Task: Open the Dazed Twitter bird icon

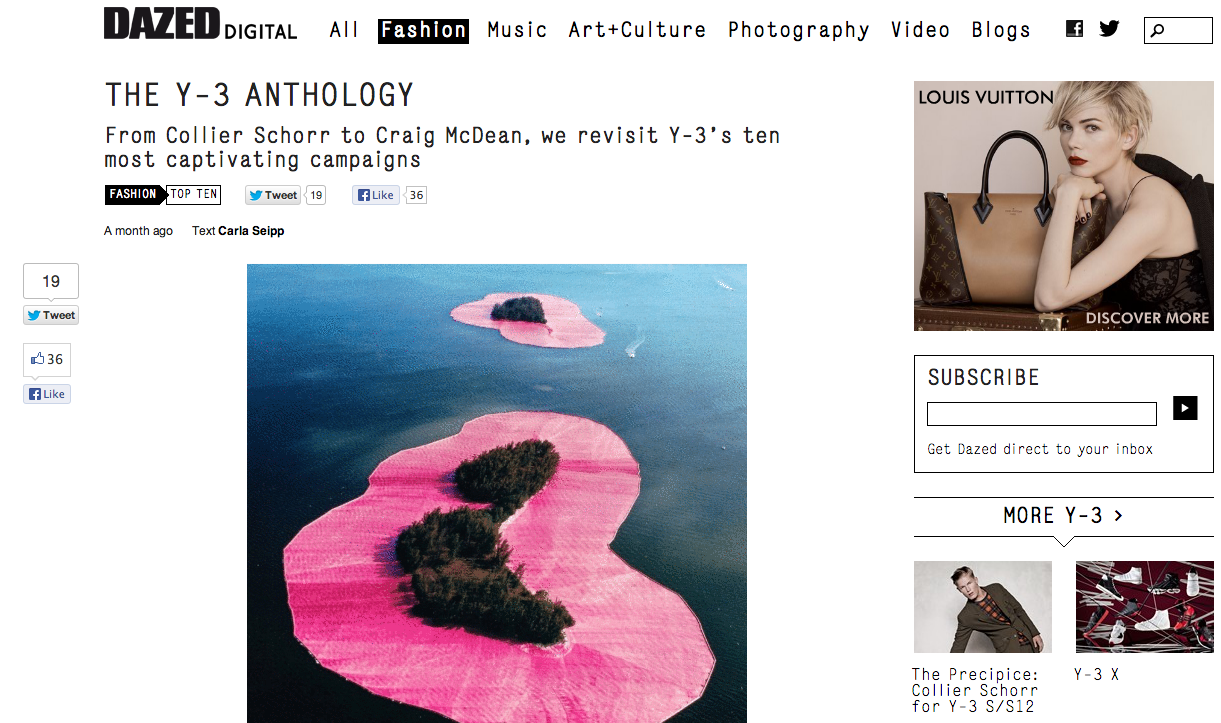Action: pyautogui.click(x=1109, y=29)
